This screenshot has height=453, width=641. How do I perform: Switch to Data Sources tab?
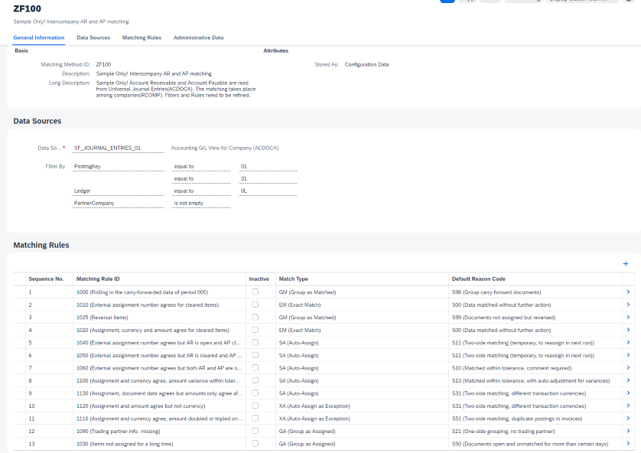pyautogui.click(x=93, y=38)
